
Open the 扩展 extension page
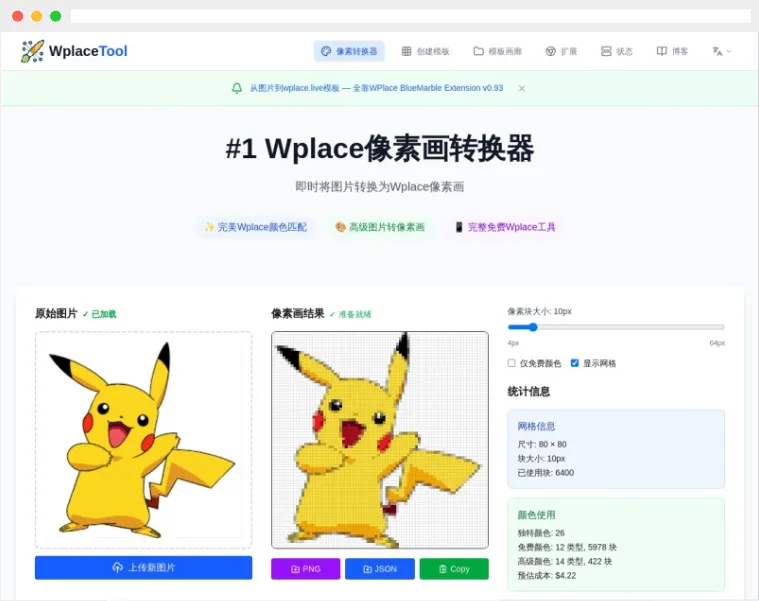pyautogui.click(x=561, y=51)
